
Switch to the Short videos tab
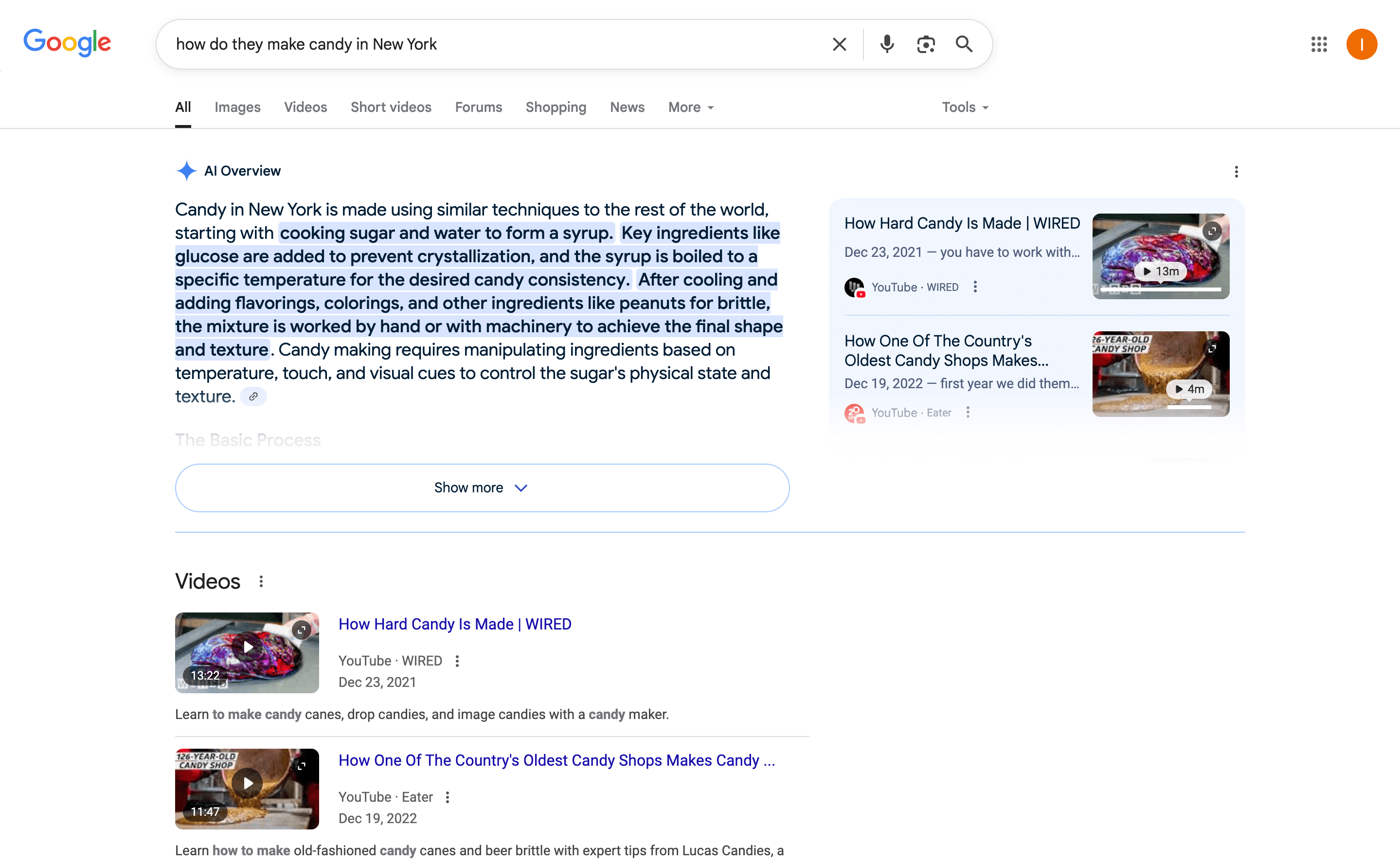(x=391, y=108)
